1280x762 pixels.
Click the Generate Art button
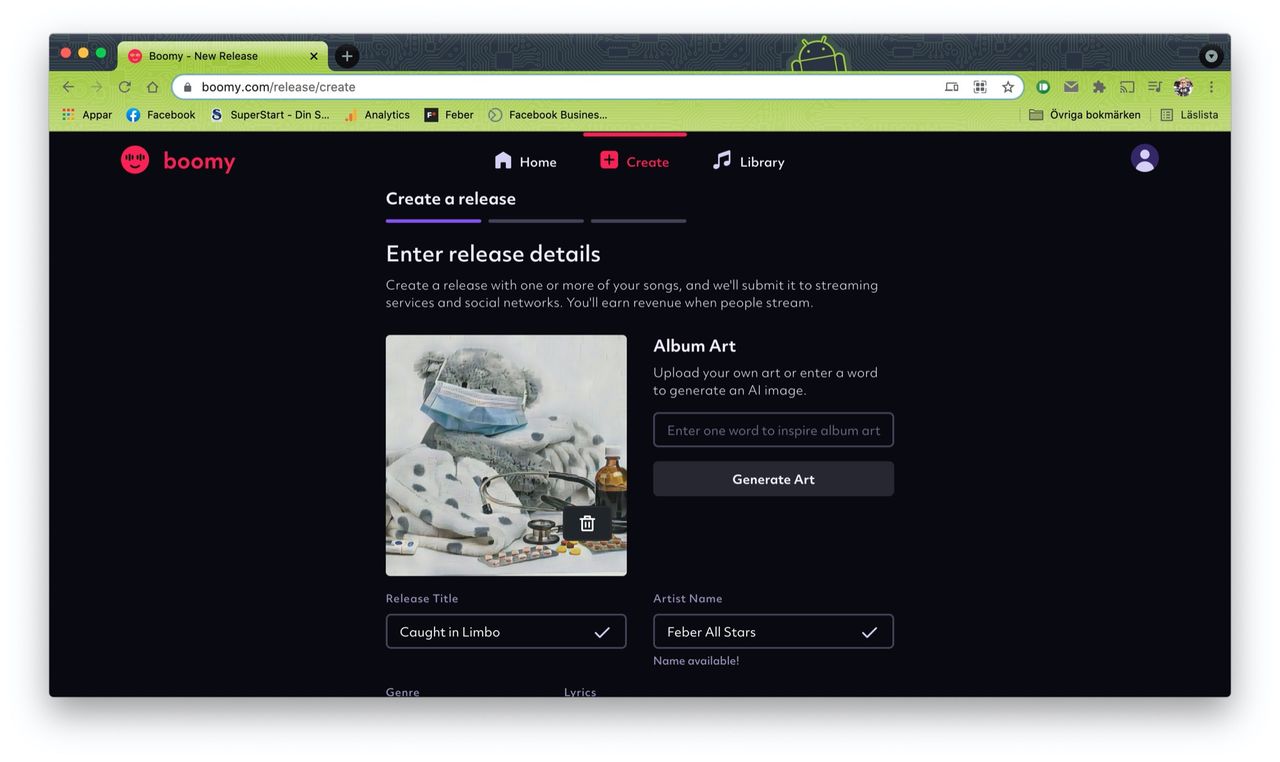pyautogui.click(x=773, y=479)
